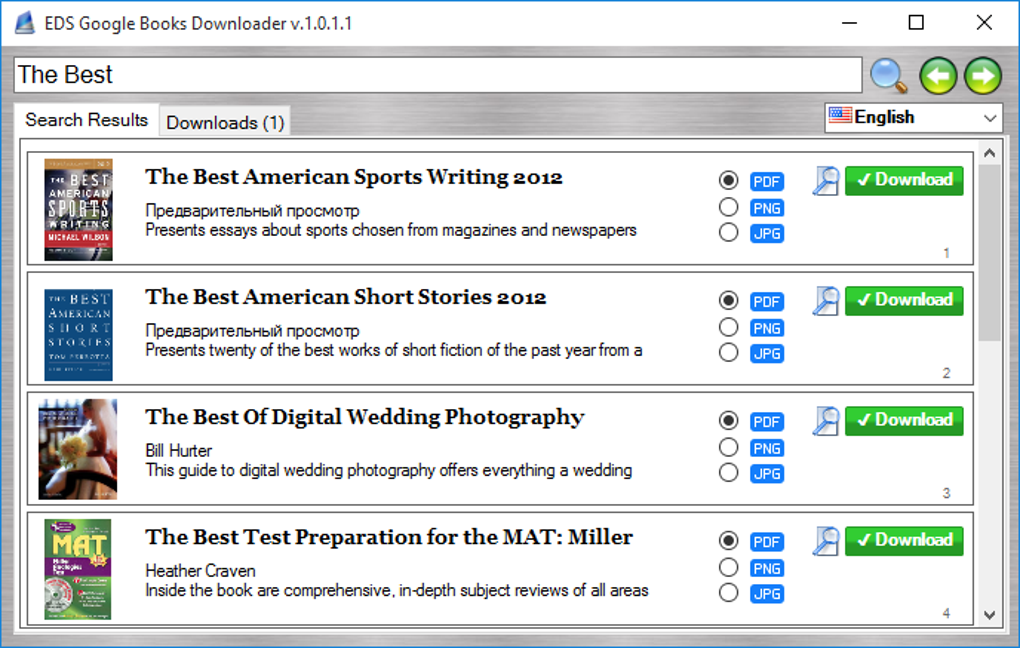
Task: Click the Digital Wedding Photography cover thumbnail
Action: pos(77,449)
